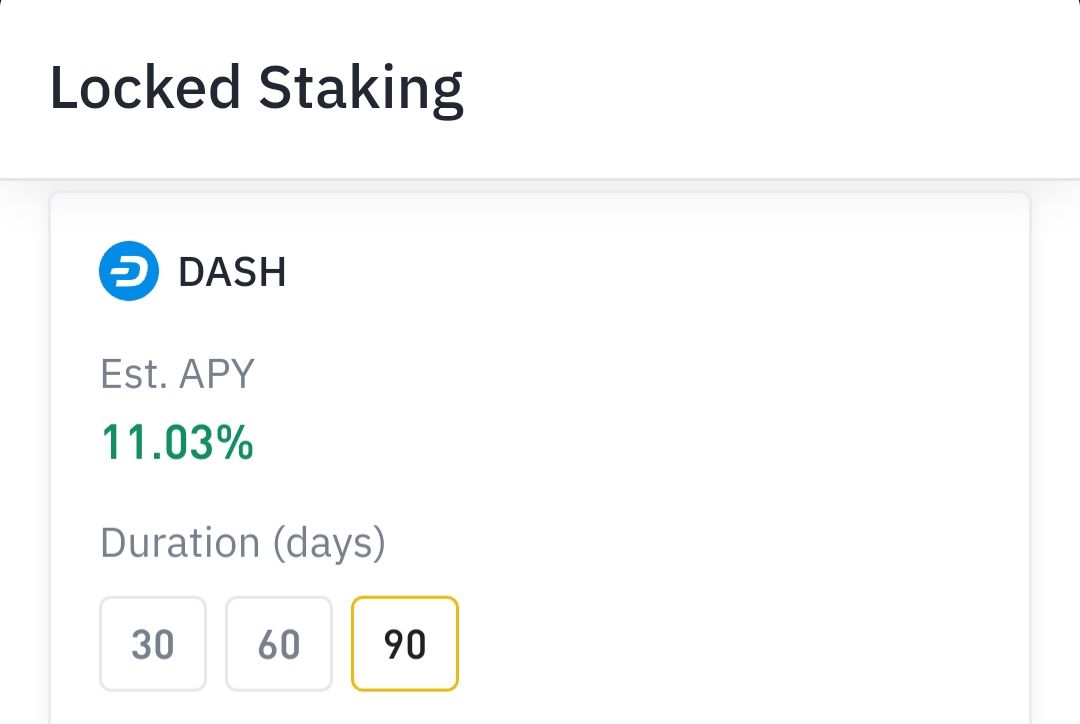Tap the gray 30 button
This screenshot has width=1080, height=724.
(x=153, y=643)
